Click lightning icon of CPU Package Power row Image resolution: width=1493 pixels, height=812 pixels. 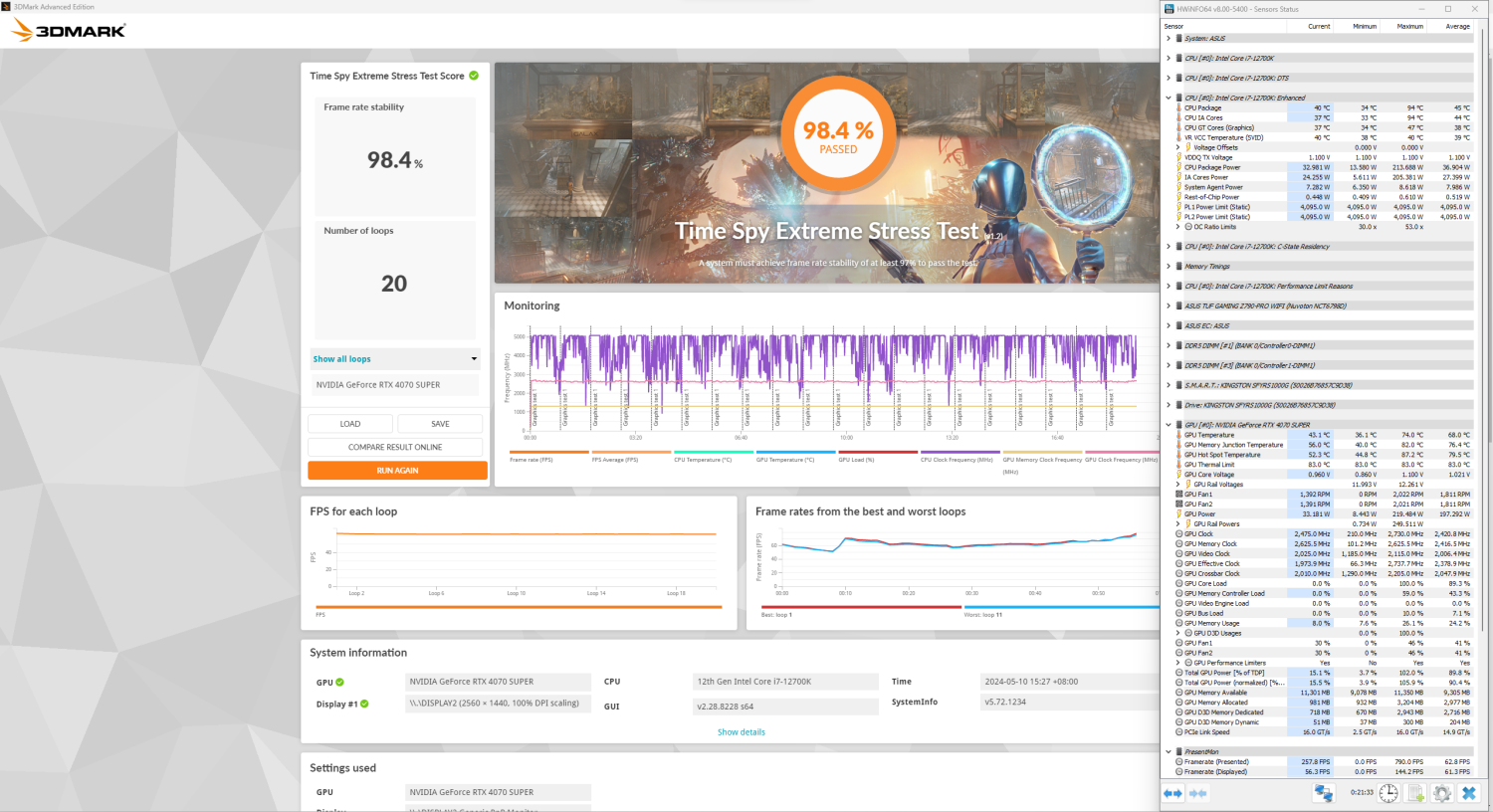1179,167
